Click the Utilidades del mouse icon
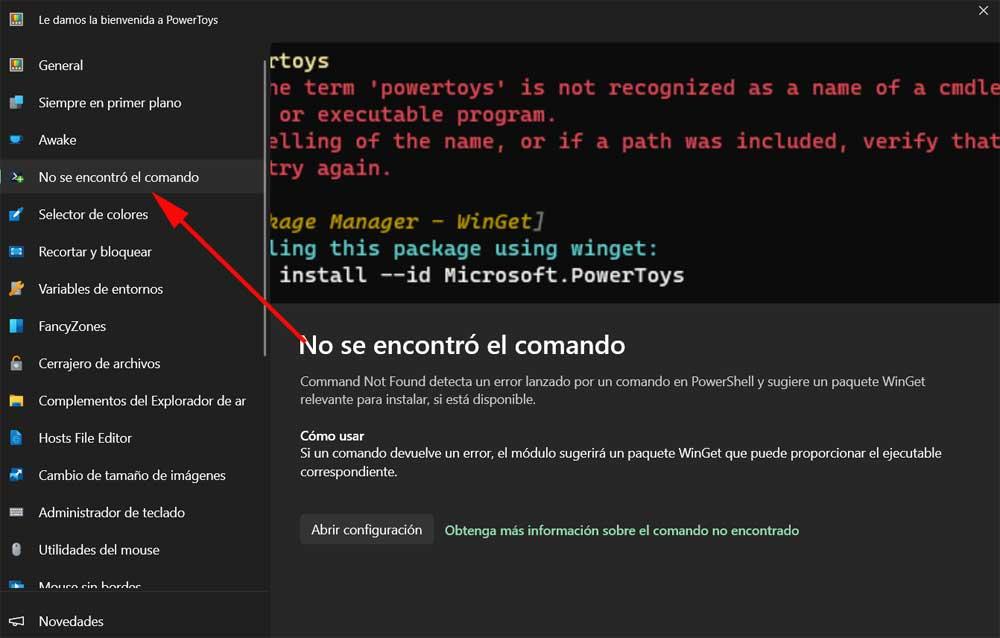 (17, 549)
